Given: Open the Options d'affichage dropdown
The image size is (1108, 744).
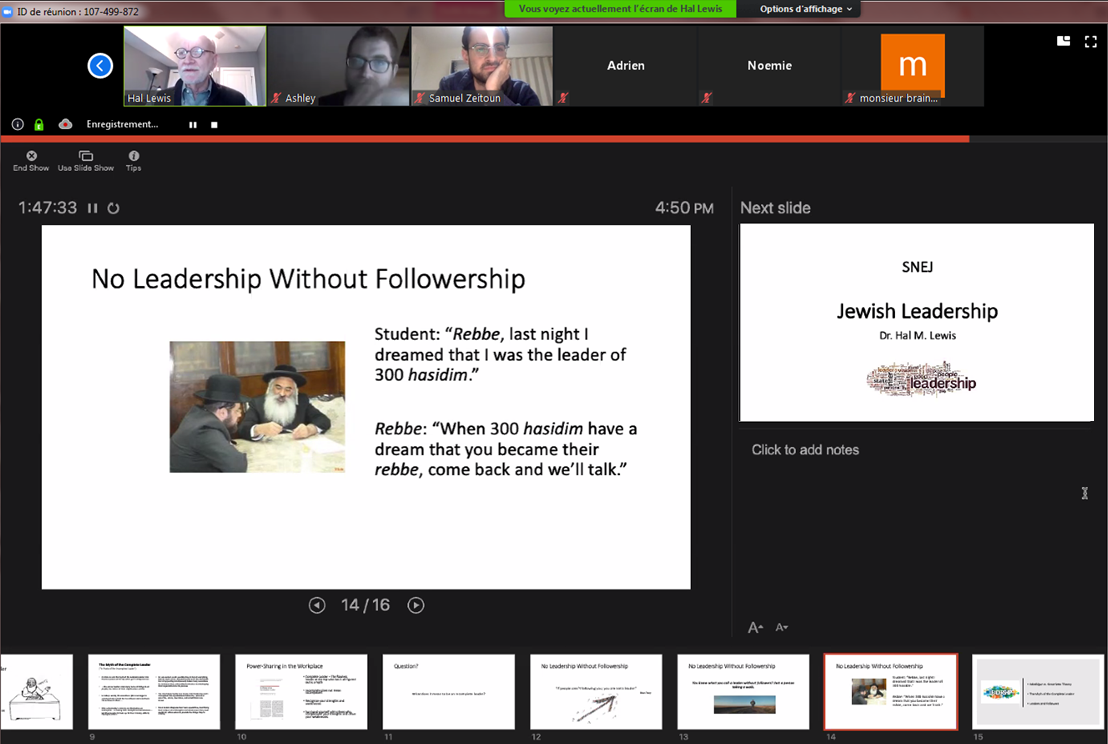Looking at the screenshot, I should click(806, 9).
